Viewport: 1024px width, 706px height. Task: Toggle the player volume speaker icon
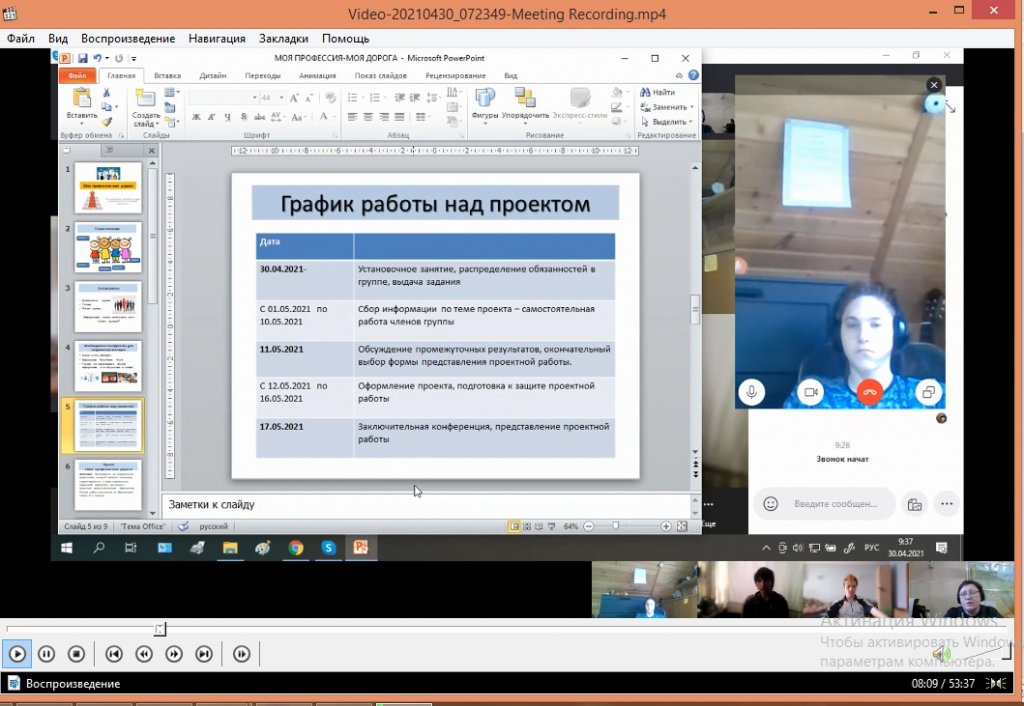coord(940,655)
